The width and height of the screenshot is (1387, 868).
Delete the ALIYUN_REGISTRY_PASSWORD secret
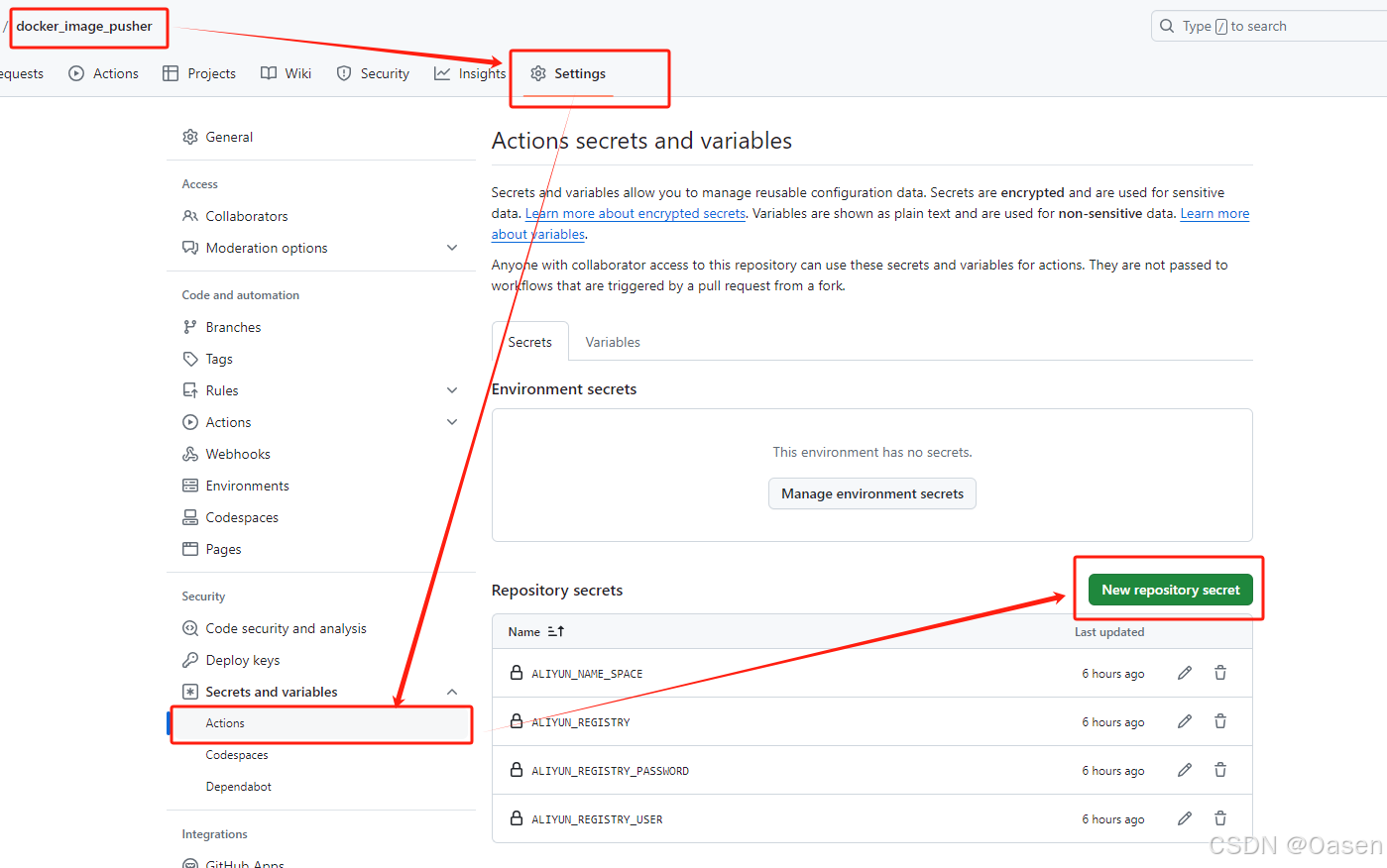[1220, 770]
